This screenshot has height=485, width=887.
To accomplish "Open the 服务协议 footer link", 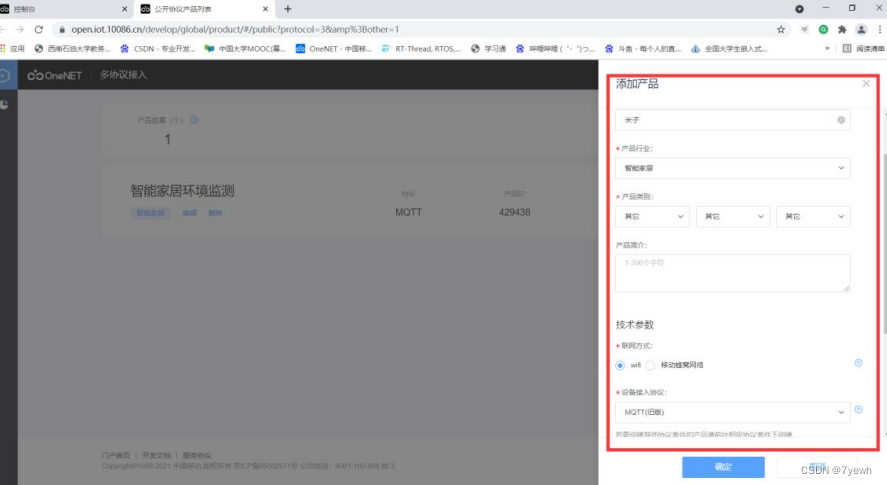I will pyautogui.click(x=197, y=455).
